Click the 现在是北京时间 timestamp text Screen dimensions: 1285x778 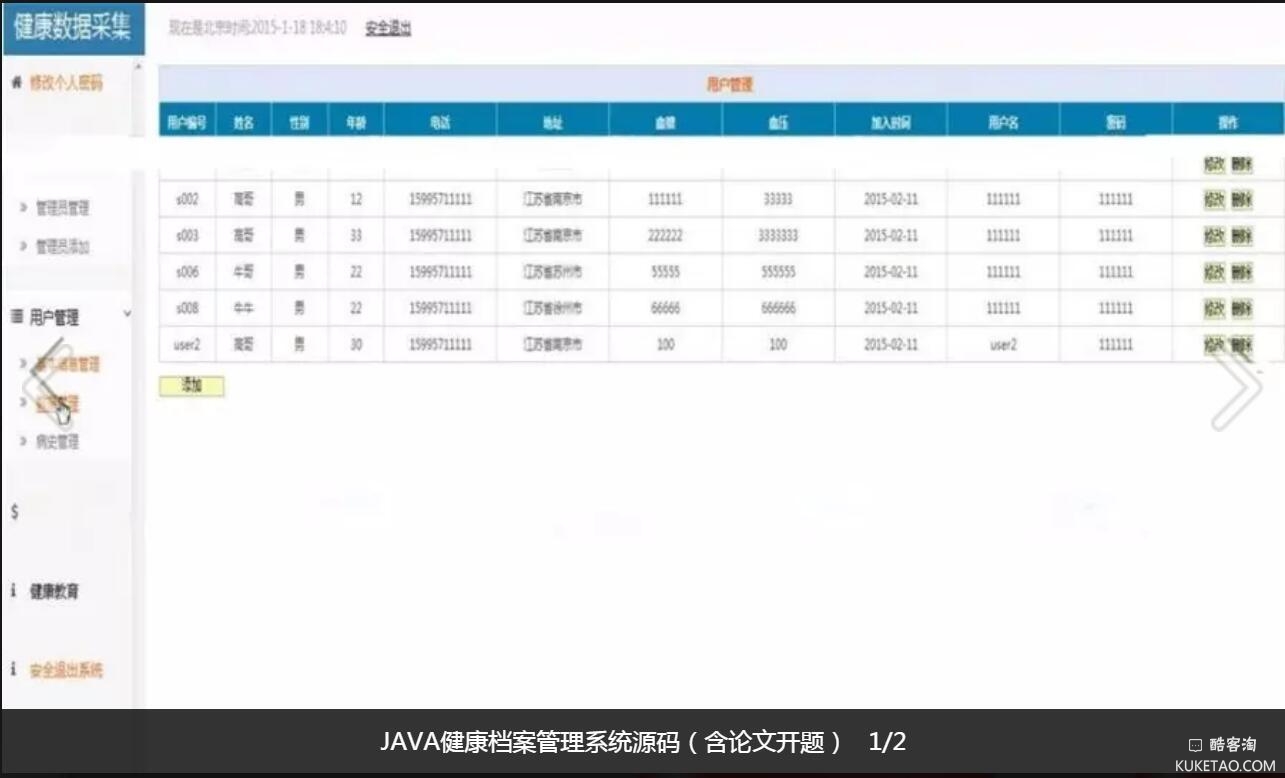click(x=258, y=28)
